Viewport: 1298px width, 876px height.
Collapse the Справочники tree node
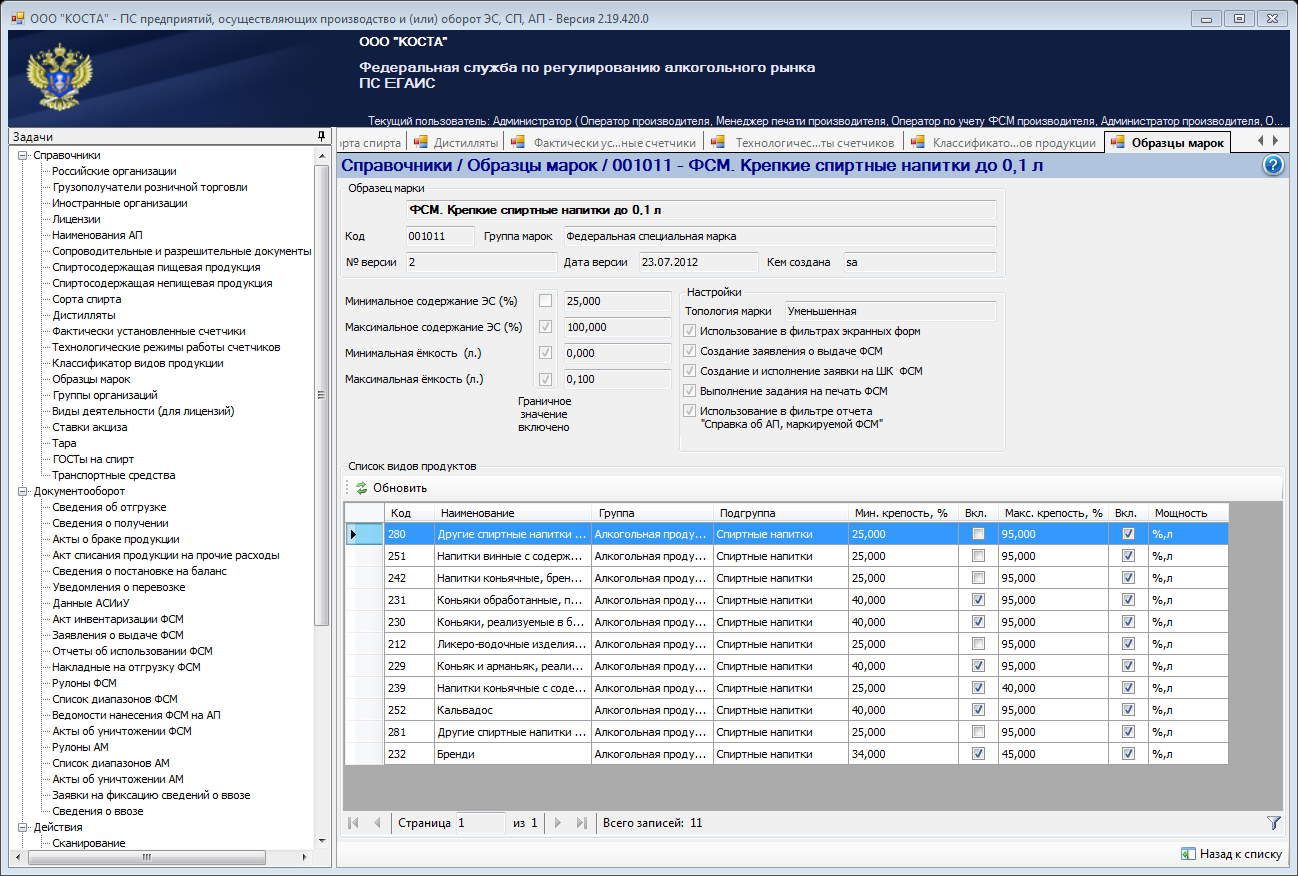pyautogui.click(x=22, y=155)
